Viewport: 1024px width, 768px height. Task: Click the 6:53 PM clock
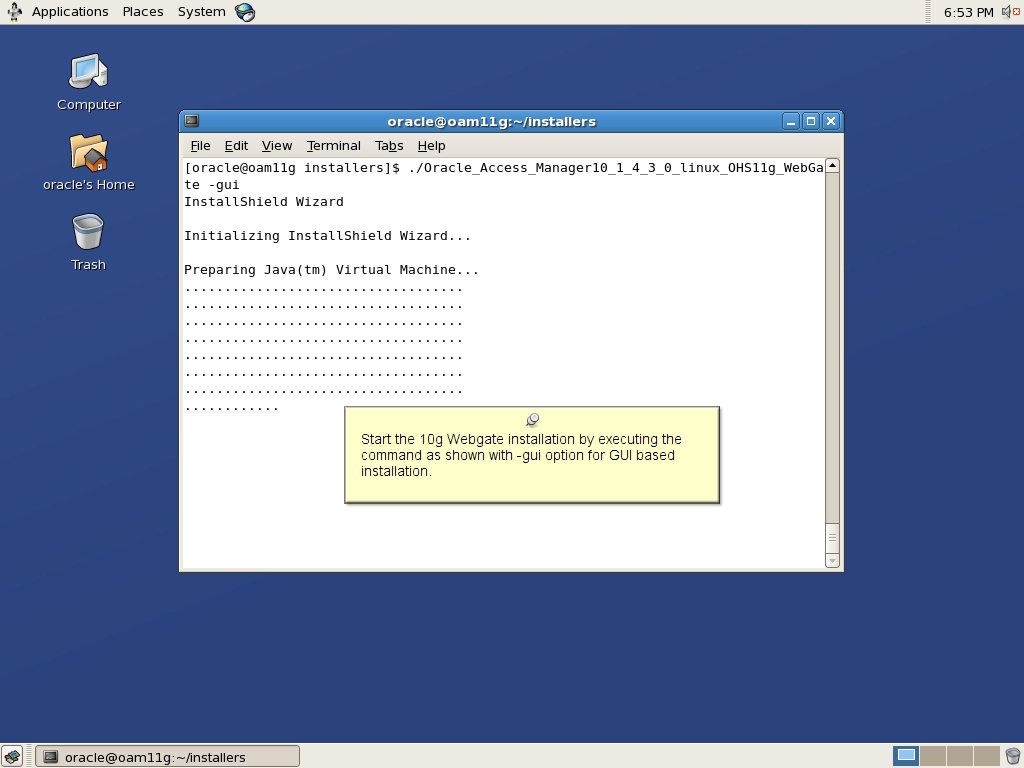coord(969,12)
